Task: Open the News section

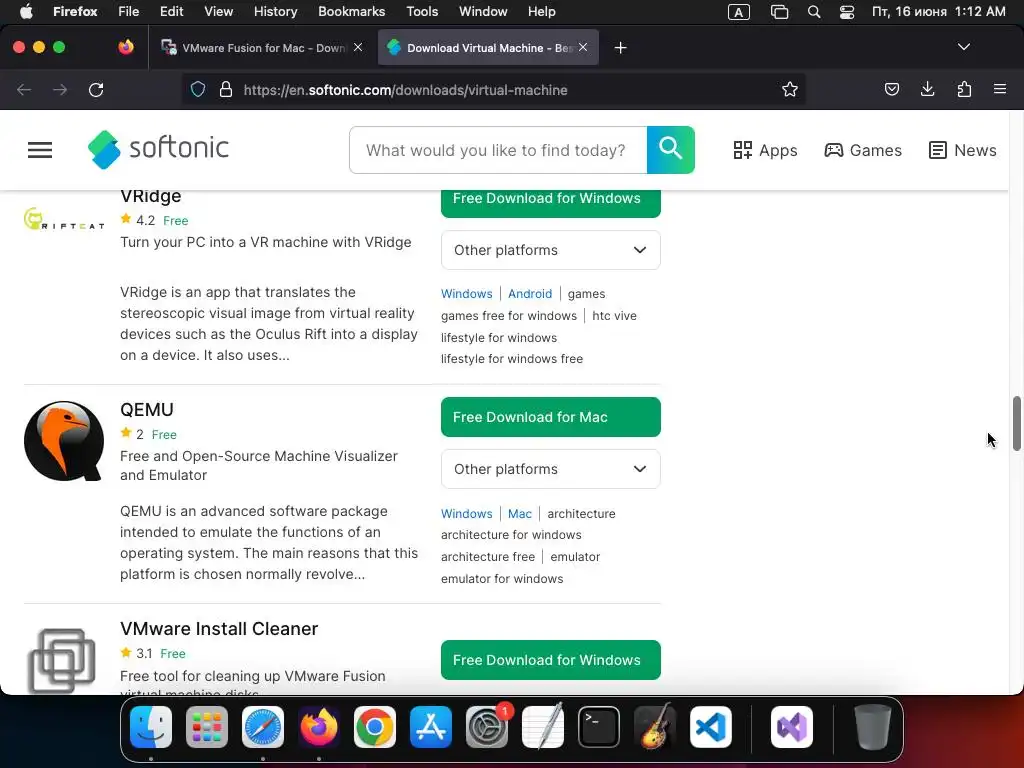Action: tap(963, 150)
